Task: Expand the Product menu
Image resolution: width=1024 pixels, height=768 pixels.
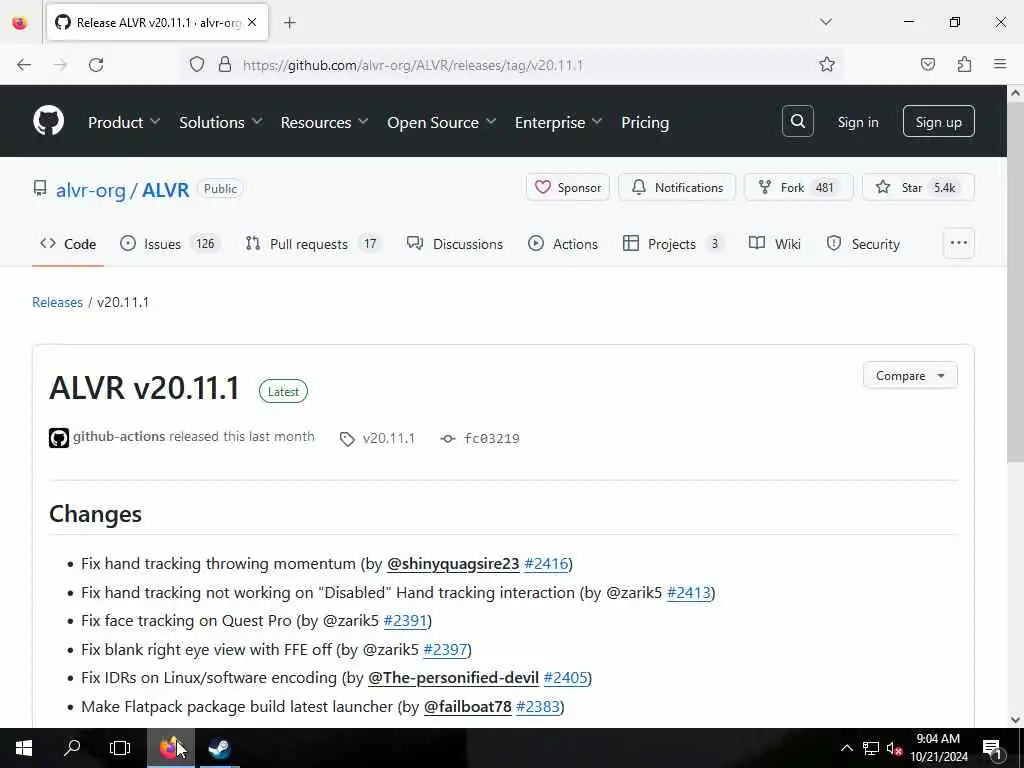Action: tap(124, 122)
